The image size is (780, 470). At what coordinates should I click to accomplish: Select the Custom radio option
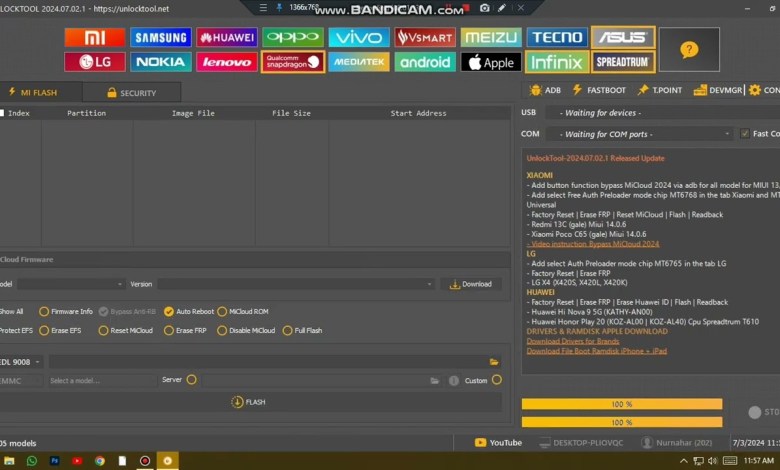pyautogui.click(x=497, y=380)
